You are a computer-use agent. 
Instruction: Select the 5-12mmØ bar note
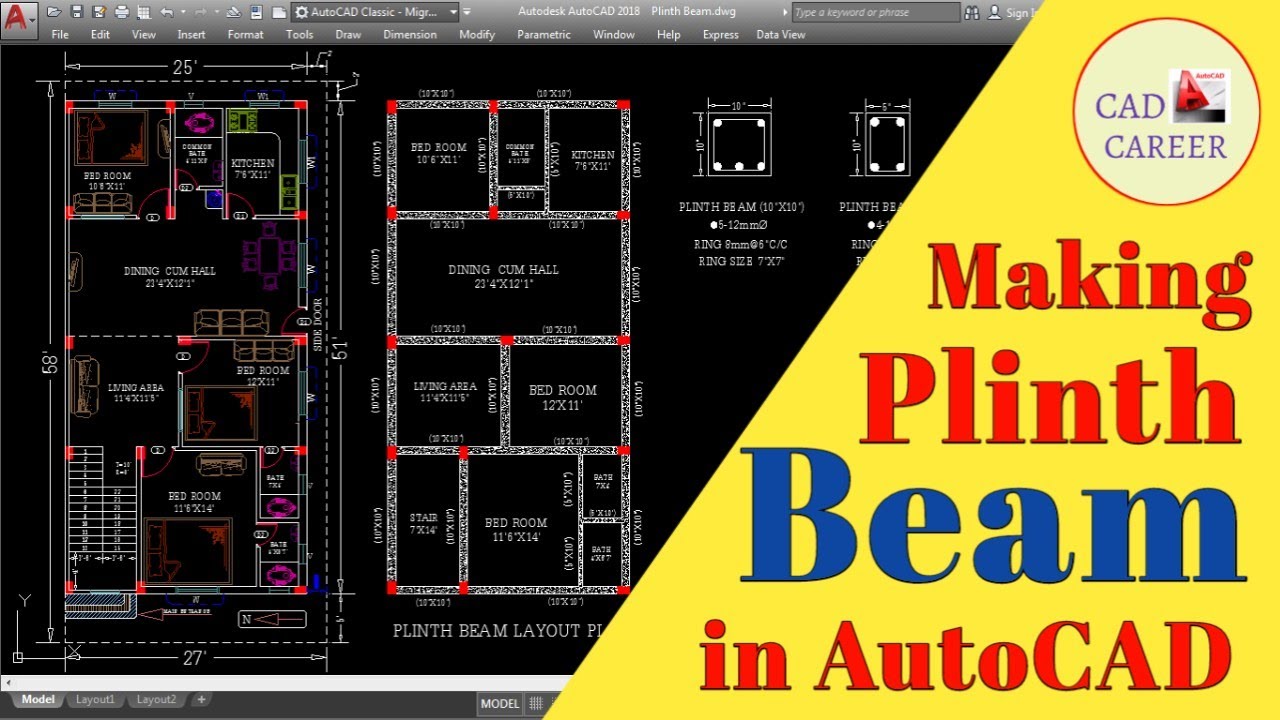(738, 225)
